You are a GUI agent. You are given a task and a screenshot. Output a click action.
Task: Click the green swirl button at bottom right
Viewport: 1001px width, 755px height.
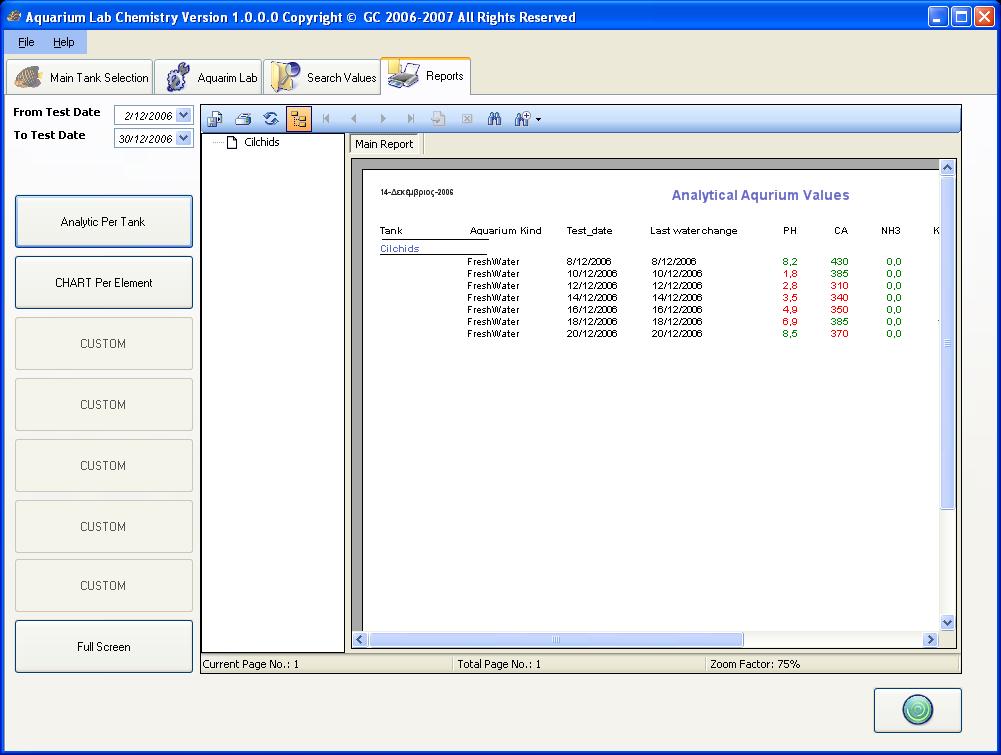pyautogui.click(x=917, y=710)
